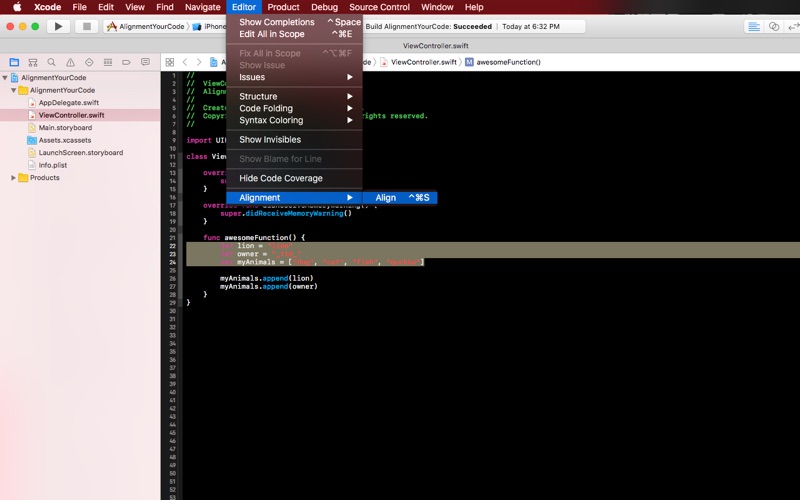Go back with the jump bar left arrow
The image size is (800, 500).
point(185,62)
